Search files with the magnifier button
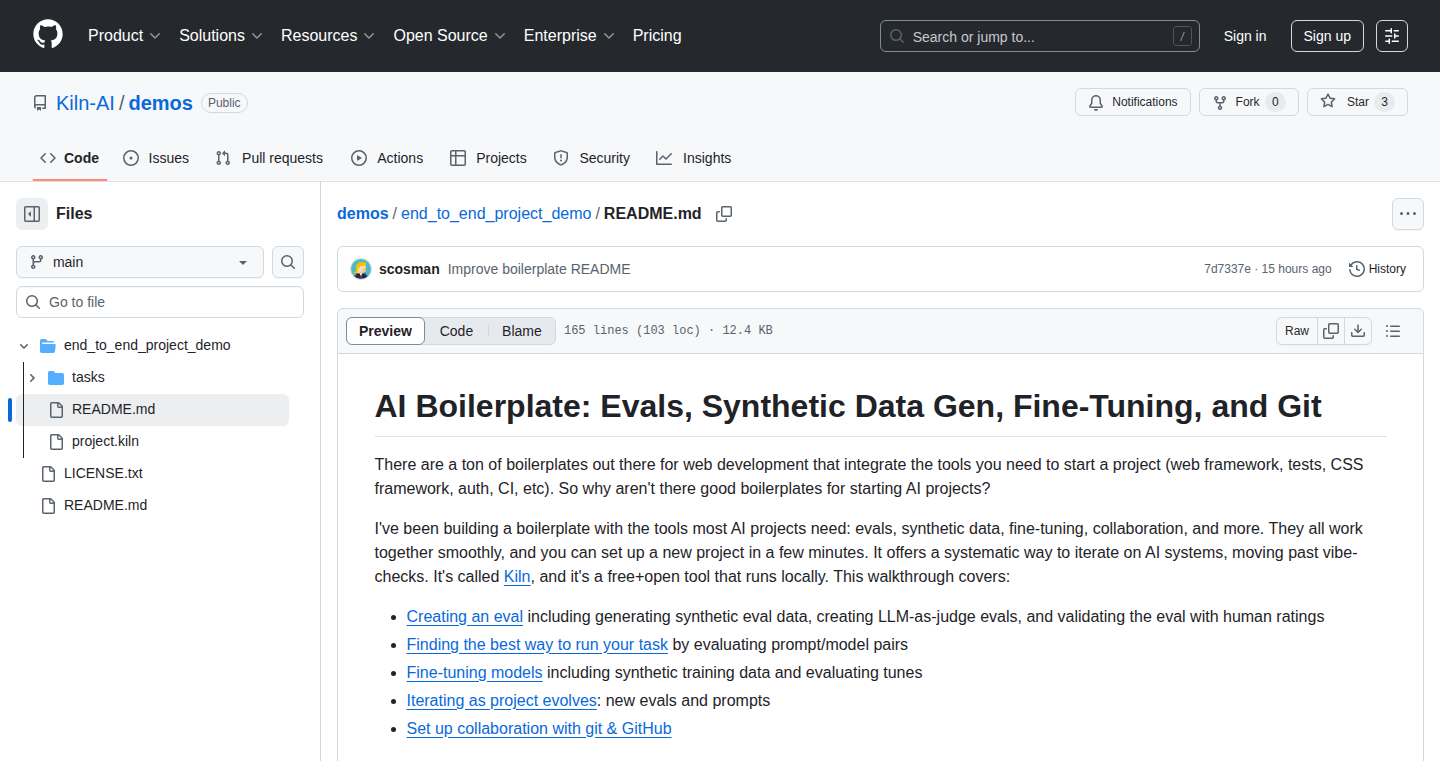The image size is (1440, 761). click(x=288, y=262)
